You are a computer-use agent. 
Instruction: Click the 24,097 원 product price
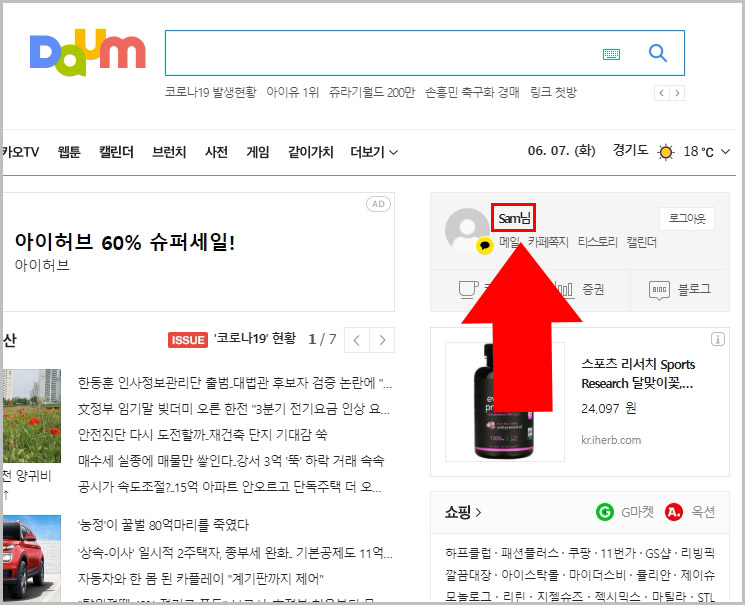click(609, 409)
